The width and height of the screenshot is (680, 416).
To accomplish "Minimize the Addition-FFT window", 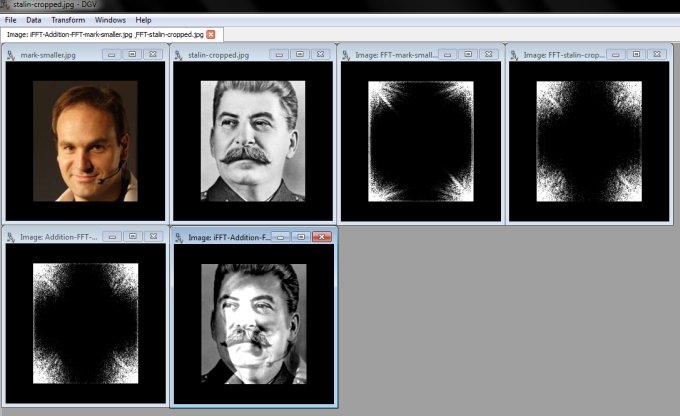I will (112, 236).
